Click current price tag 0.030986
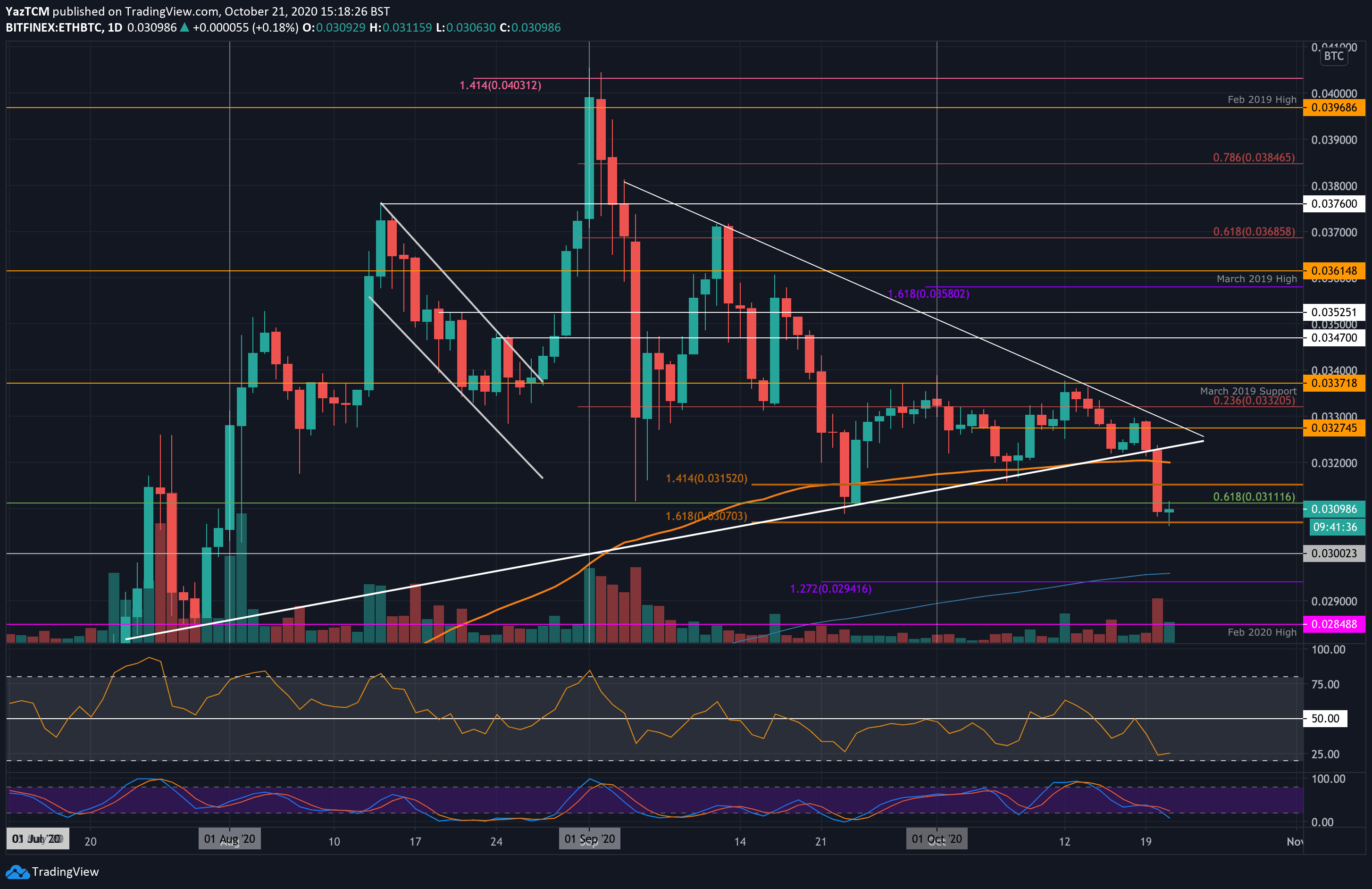The width and height of the screenshot is (1372, 889). pyautogui.click(x=1334, y=509)
